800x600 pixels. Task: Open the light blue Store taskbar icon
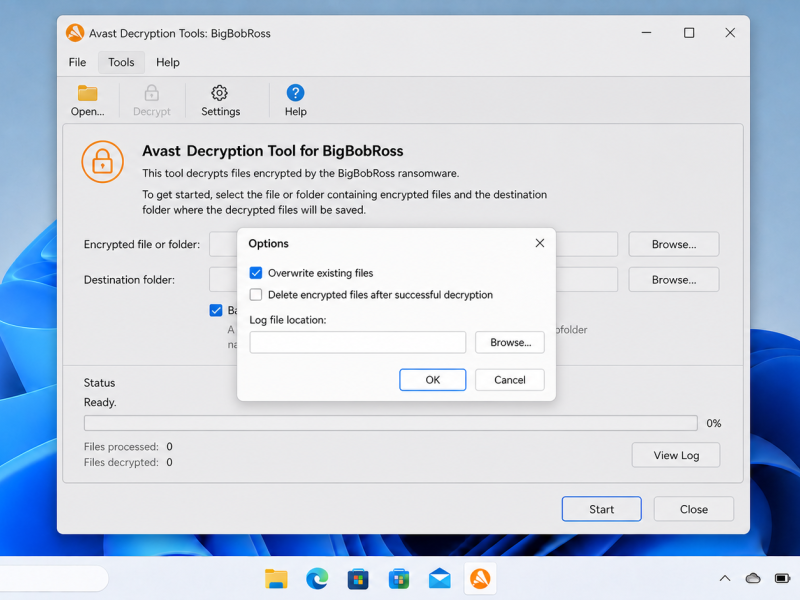398,579
